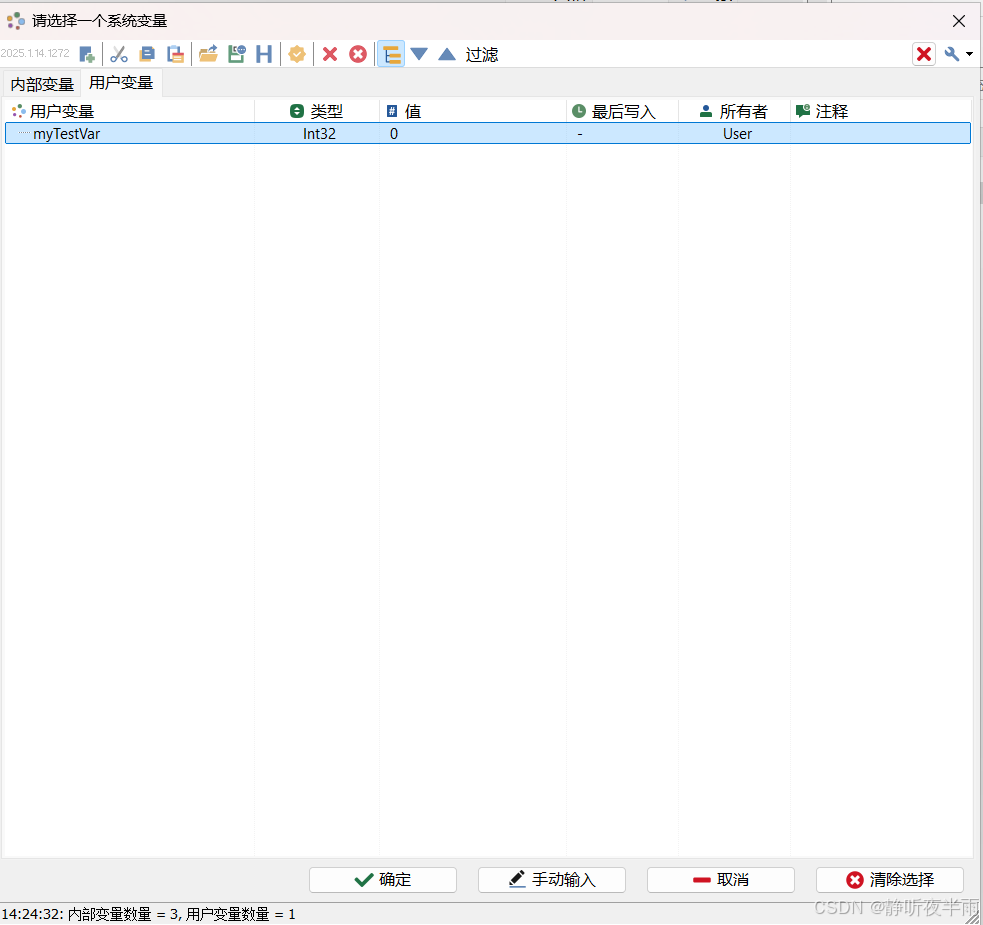Click the 最后写入 column header
Viewport: 983px width, 925px height.
pos(623,112)
